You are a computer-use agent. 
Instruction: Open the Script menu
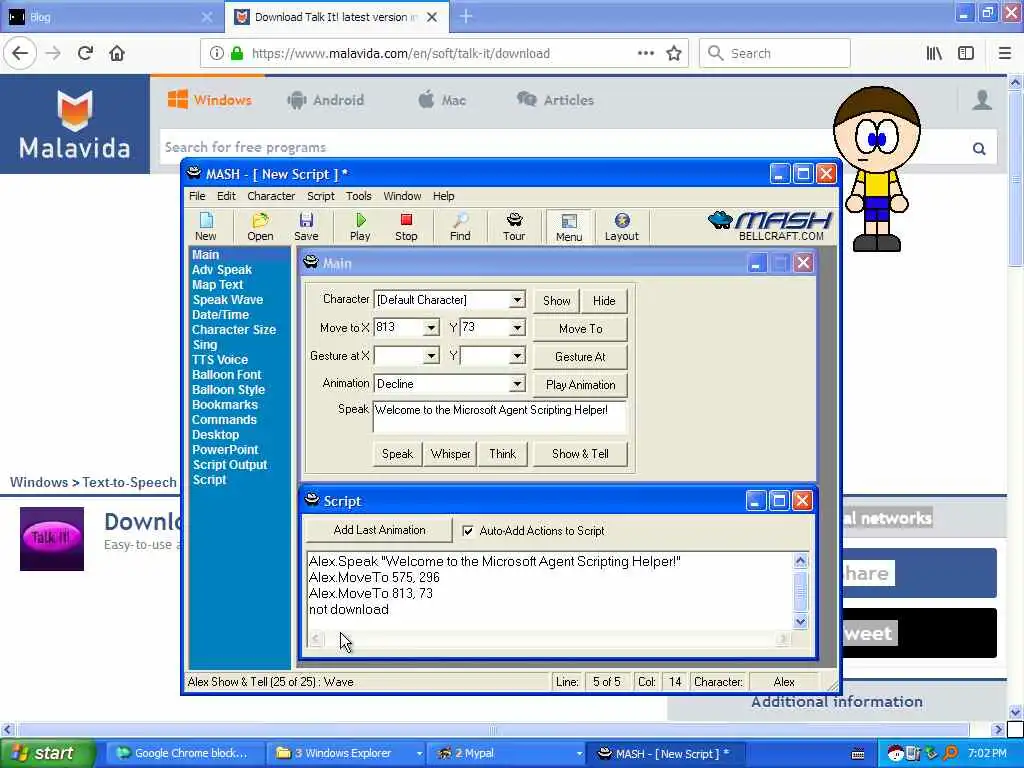pyautogui.click(x=321, y=196)
